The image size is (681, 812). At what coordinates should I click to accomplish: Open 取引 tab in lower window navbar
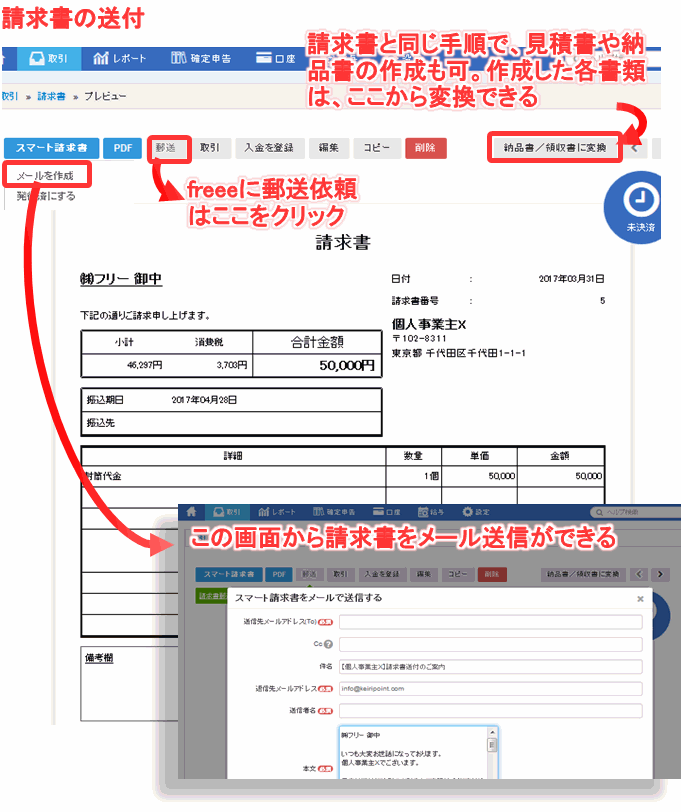click(x=227, y=512)
